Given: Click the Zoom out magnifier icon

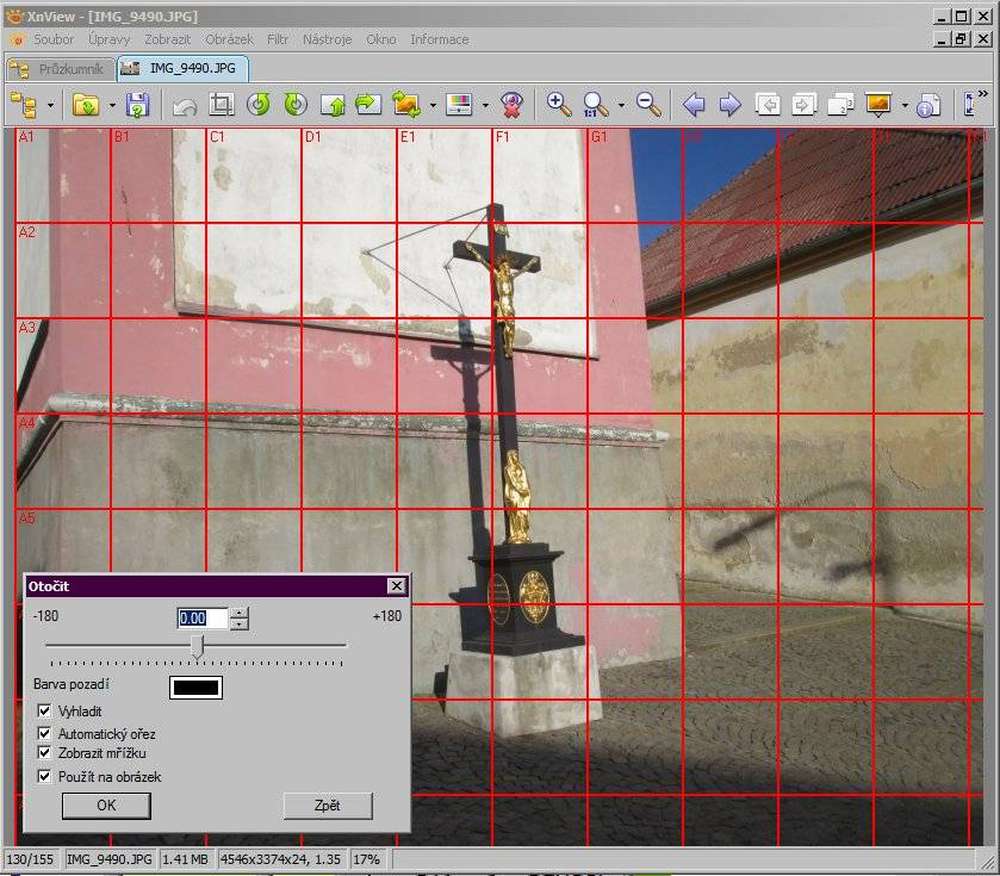Looking at the screenshot, I should tap(649, 105).
